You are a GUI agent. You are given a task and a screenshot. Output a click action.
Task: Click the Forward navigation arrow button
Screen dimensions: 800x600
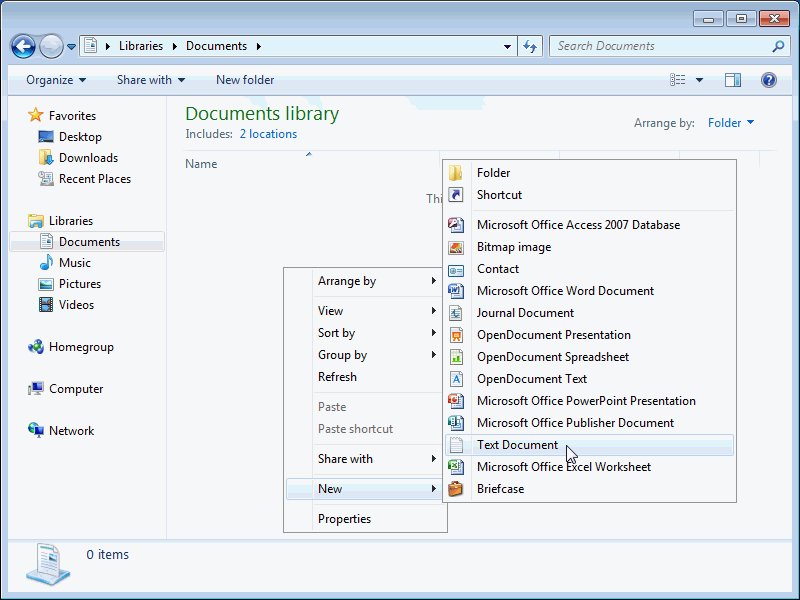tap(51, 46)
